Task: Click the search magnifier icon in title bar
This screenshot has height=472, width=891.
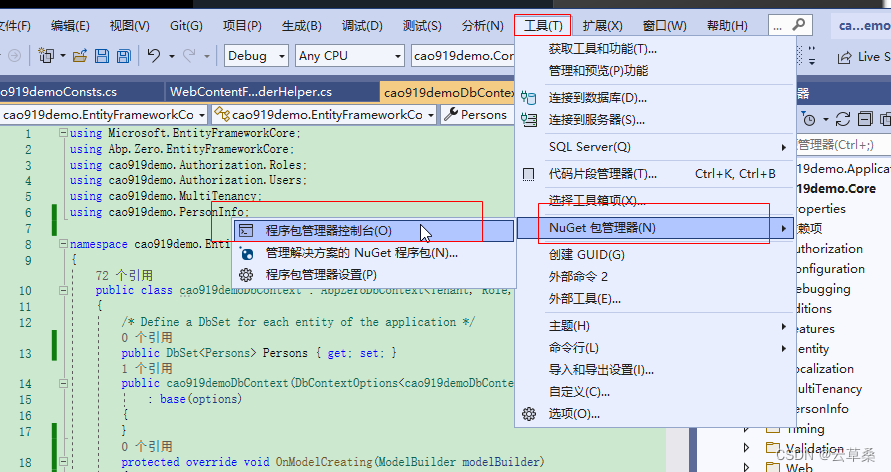Action: click(x=798, y=25)
